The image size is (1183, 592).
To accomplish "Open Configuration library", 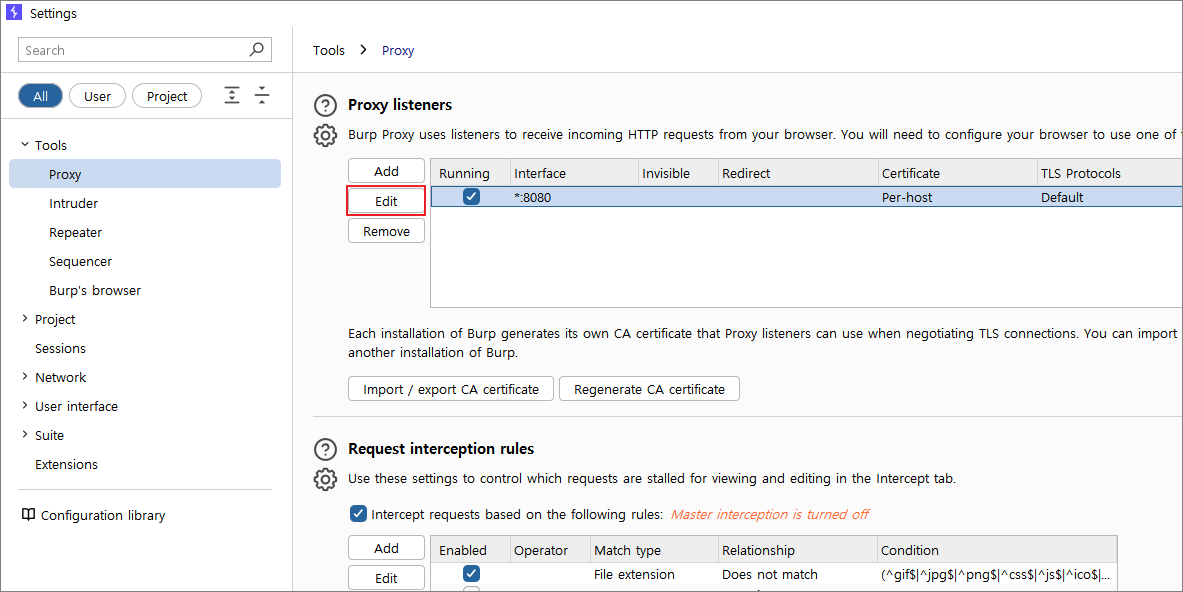I will coord(103,515).
